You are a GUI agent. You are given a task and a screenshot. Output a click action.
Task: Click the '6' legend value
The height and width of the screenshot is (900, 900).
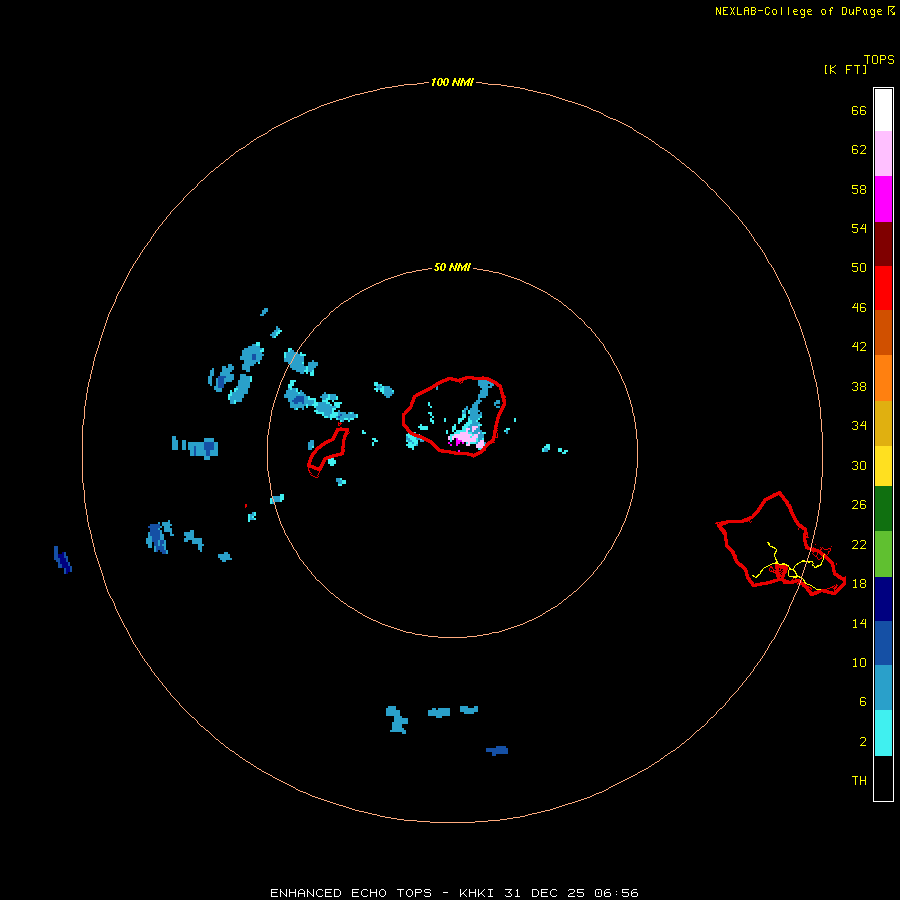[x=862, y=701]
